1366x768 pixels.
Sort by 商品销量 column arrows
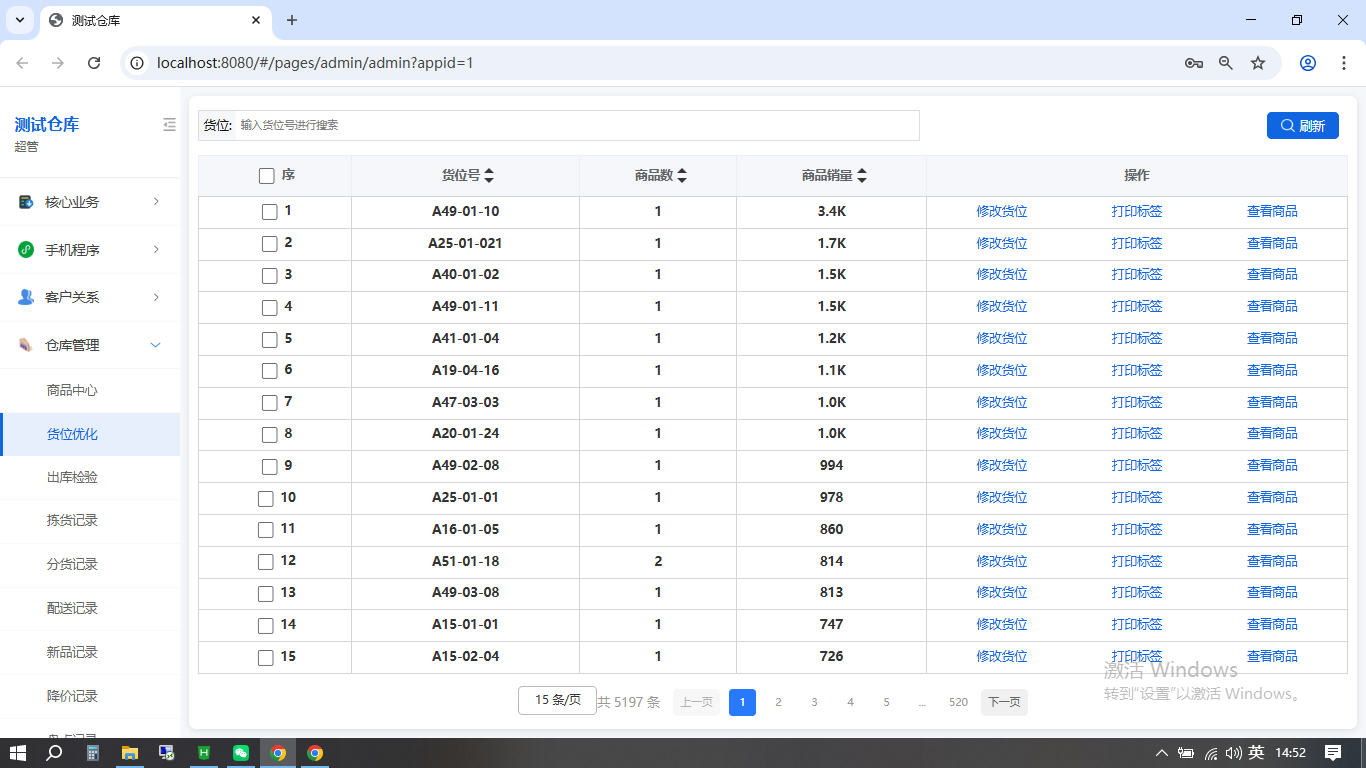(x=862, y=176)
